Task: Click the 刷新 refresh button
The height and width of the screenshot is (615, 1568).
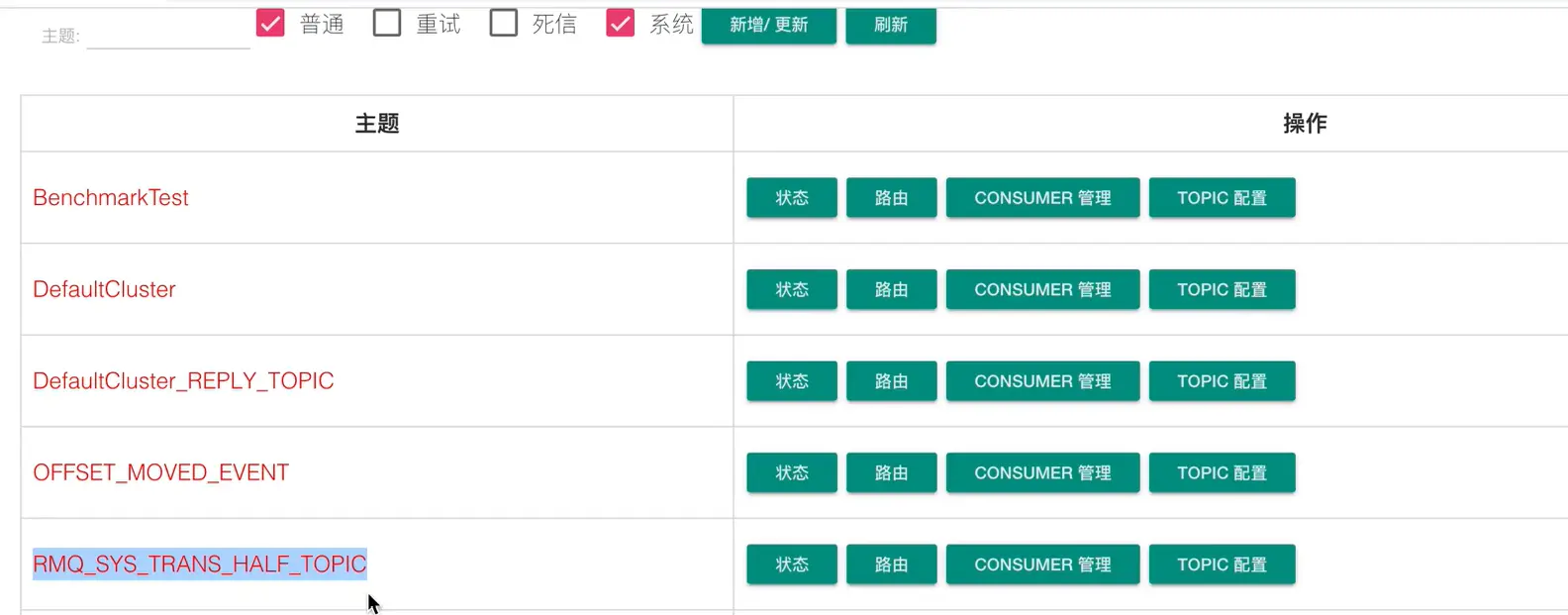Action: pos(891,25)
